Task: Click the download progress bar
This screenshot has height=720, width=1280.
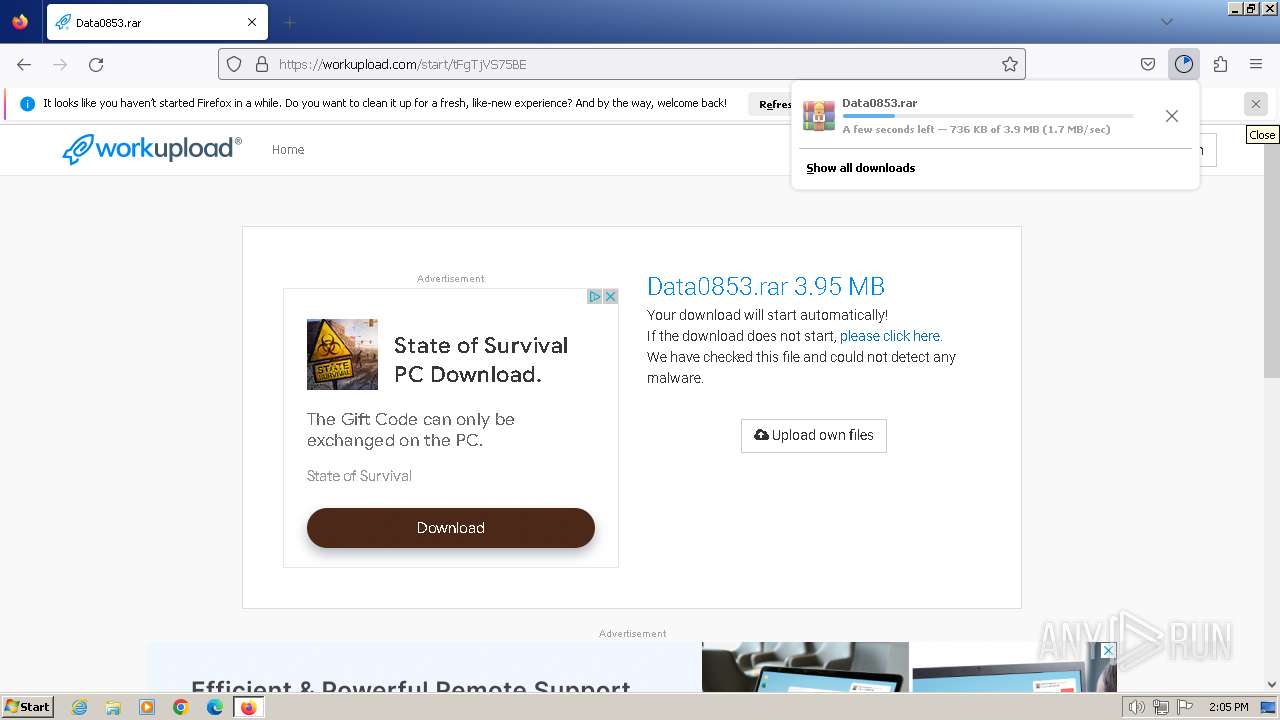Action: click(988, 117)
